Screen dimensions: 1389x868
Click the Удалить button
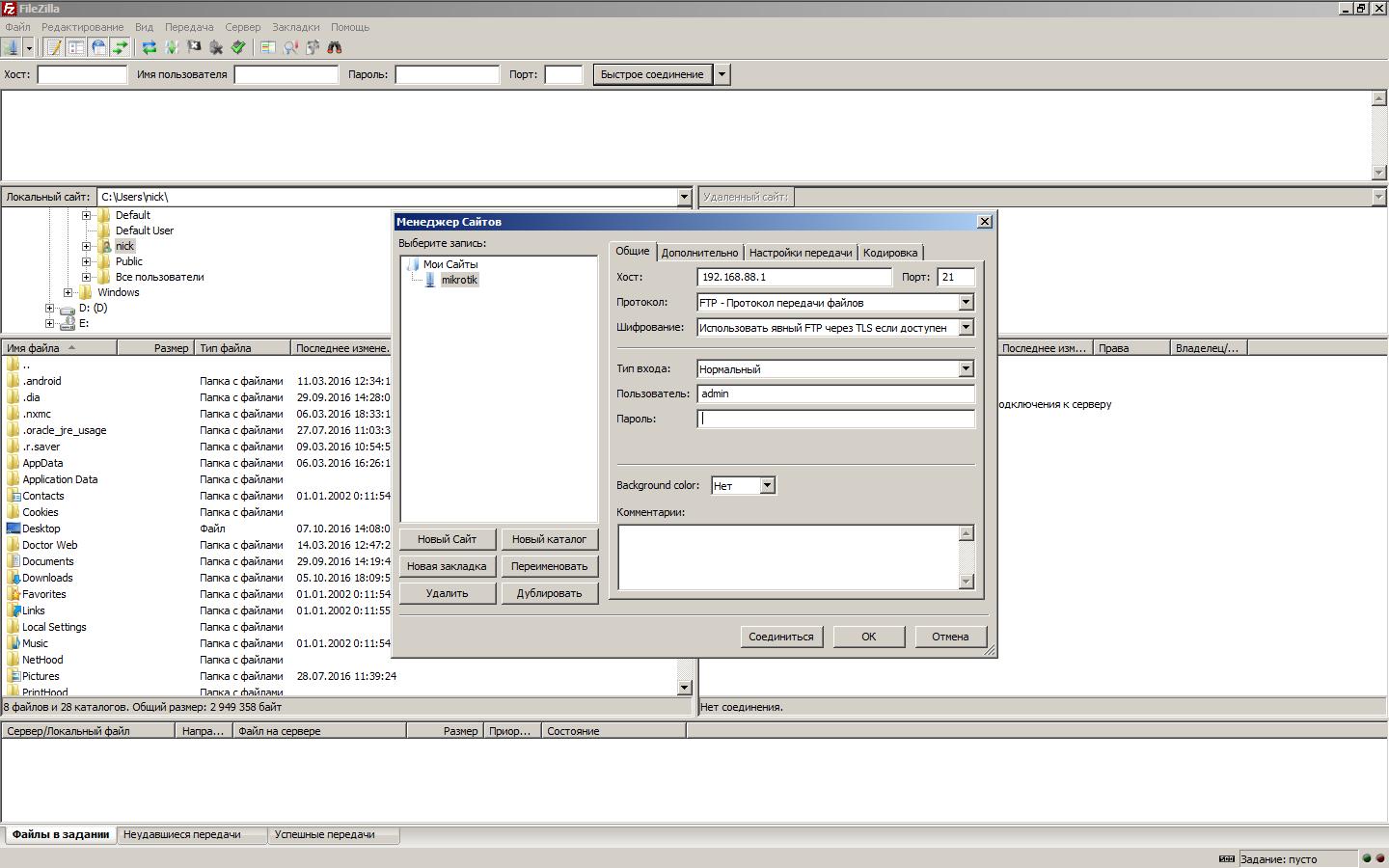(x=448, y=593)
